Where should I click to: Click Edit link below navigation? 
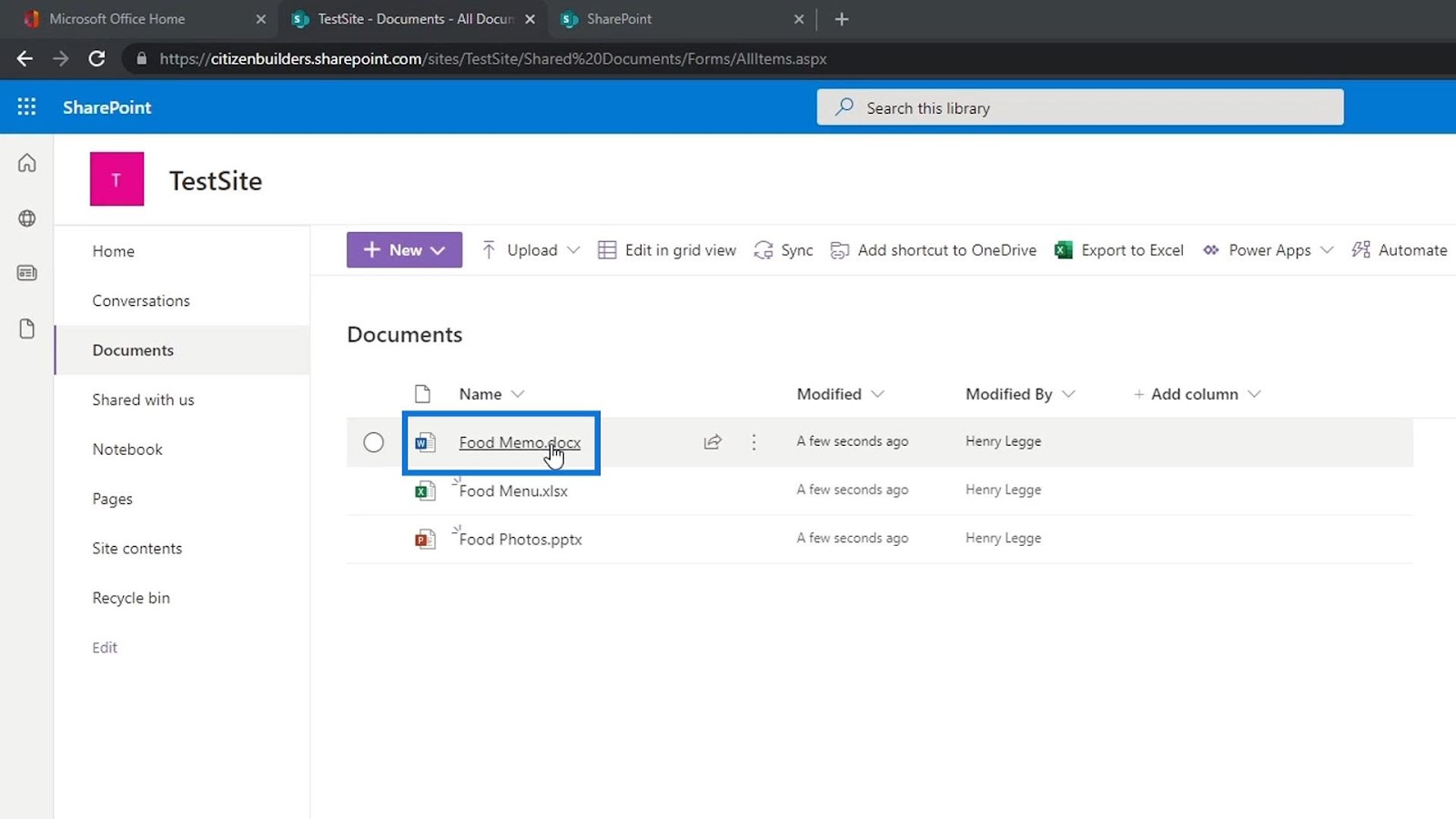pyautogui.click(x=105, y=648)
